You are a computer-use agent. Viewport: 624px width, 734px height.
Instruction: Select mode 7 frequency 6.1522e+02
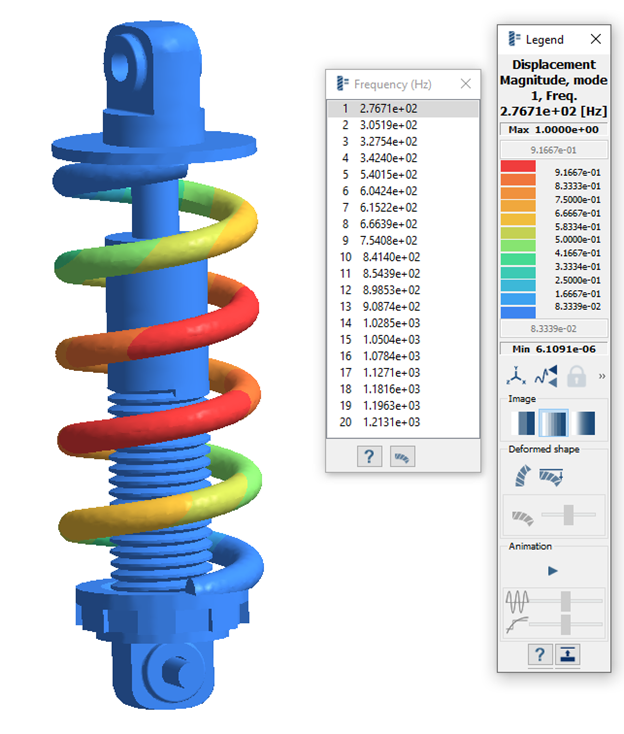[x=403, y=207]
